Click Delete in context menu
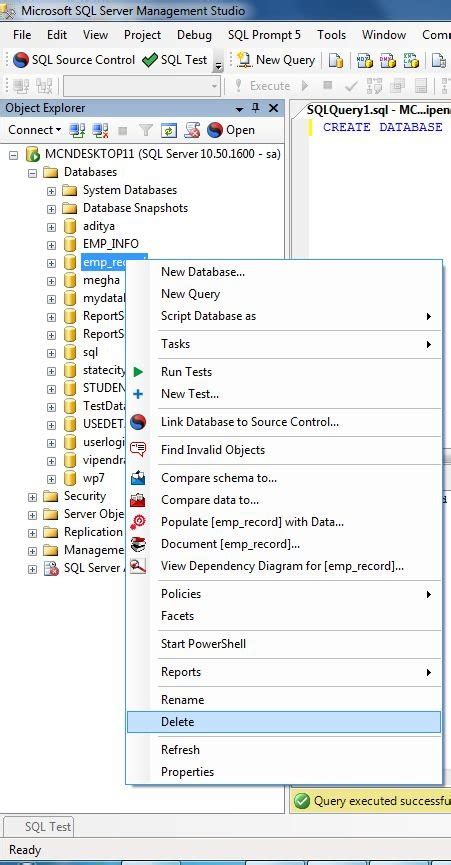Image resolution: width=451 pixels, height=865 pixels. pyautogui.click(x=284, y=722)
